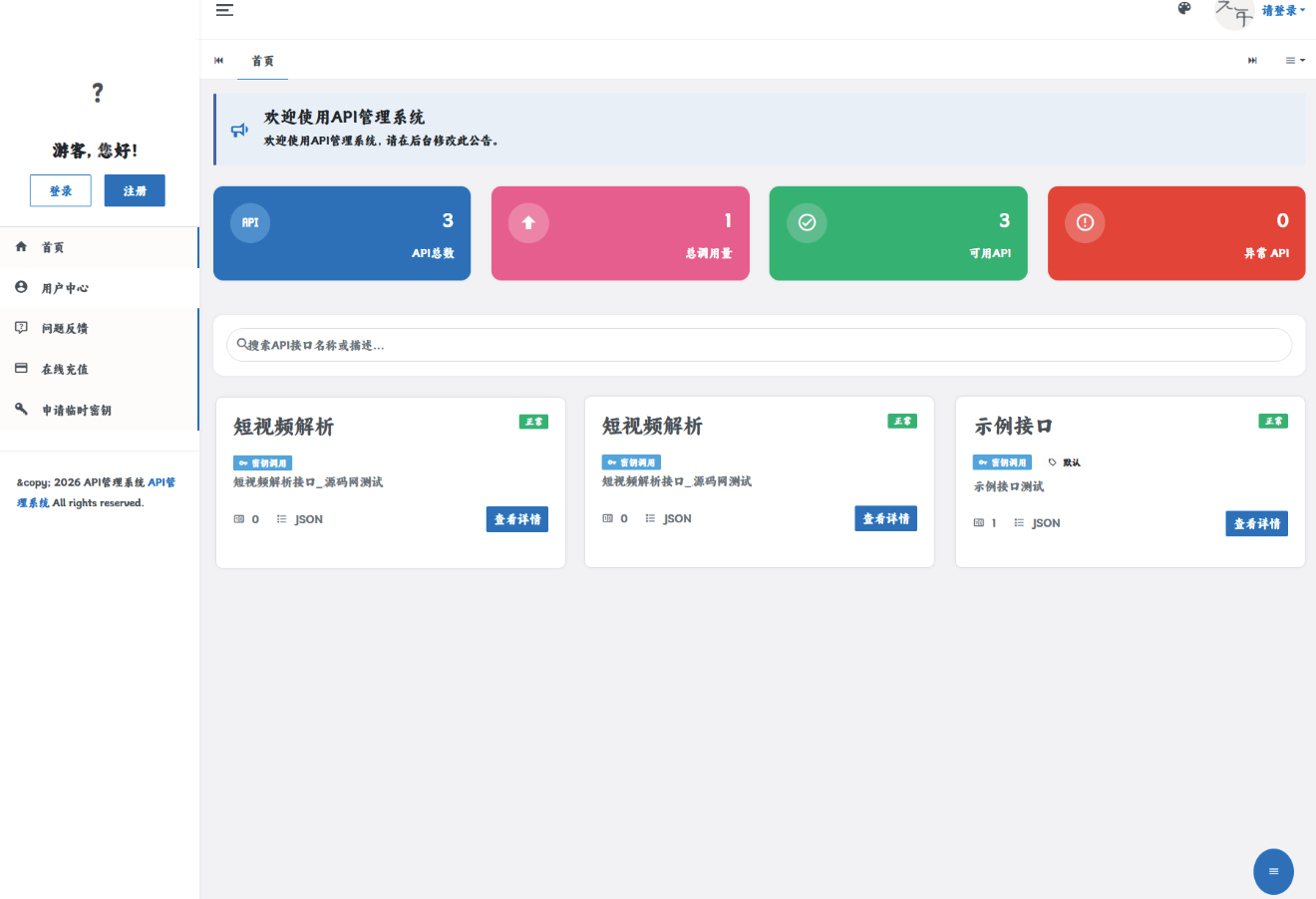Click the exclamation icon on red card
This screenshot has width=1316, height=899.
pyautogui.click(x=1085, y=222)
